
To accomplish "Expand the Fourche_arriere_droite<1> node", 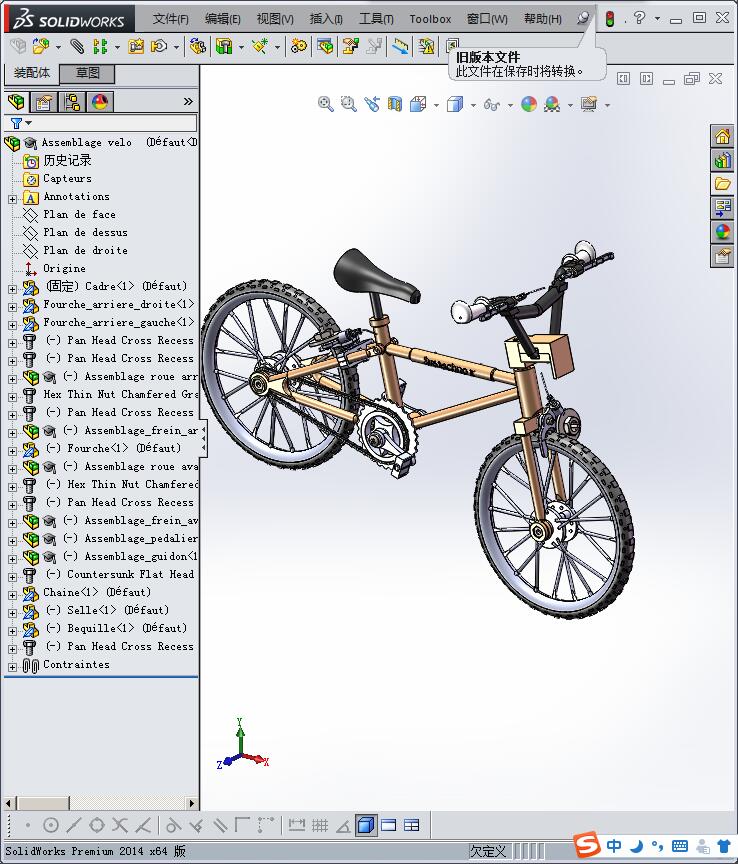I will tap(12, 307).
